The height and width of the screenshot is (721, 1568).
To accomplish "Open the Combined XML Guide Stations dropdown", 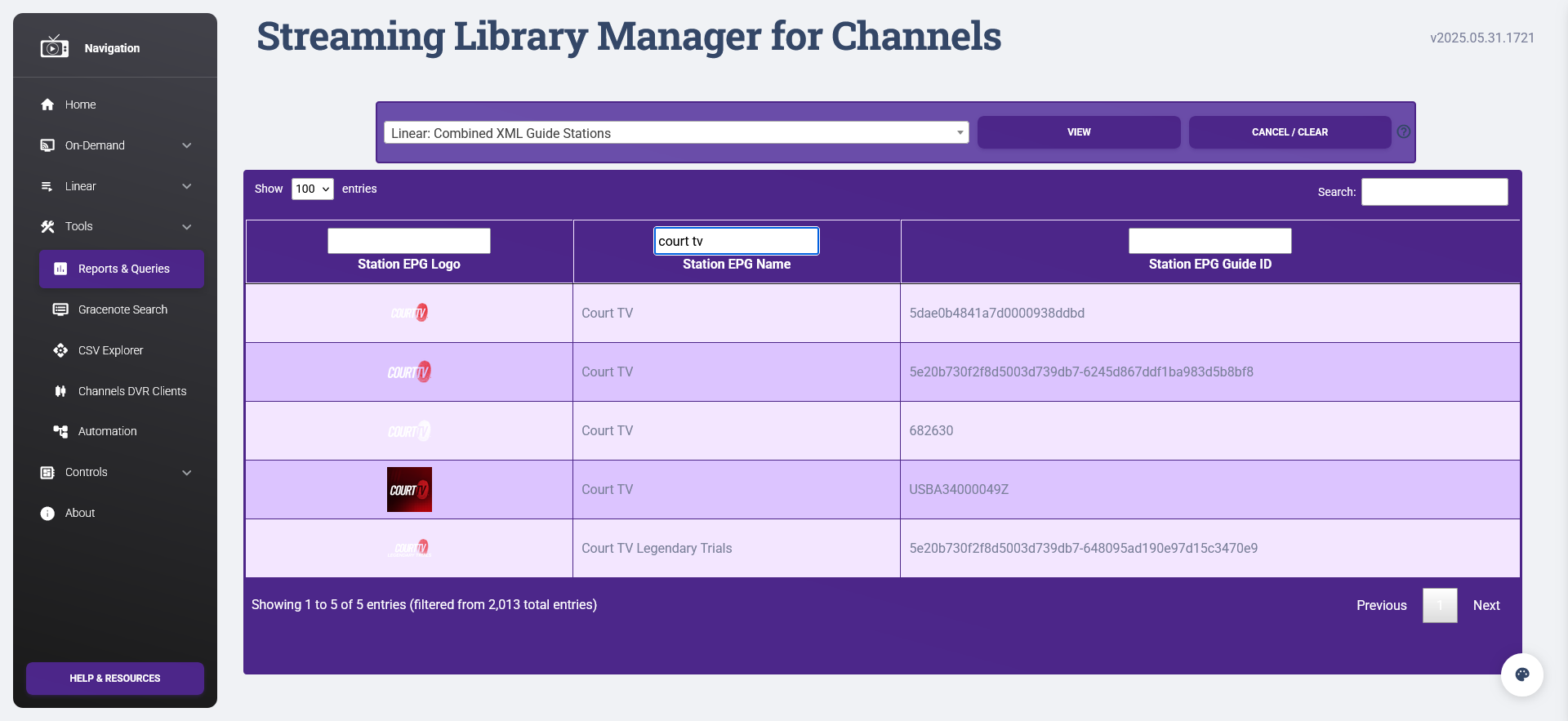I will tap(676, 132).
